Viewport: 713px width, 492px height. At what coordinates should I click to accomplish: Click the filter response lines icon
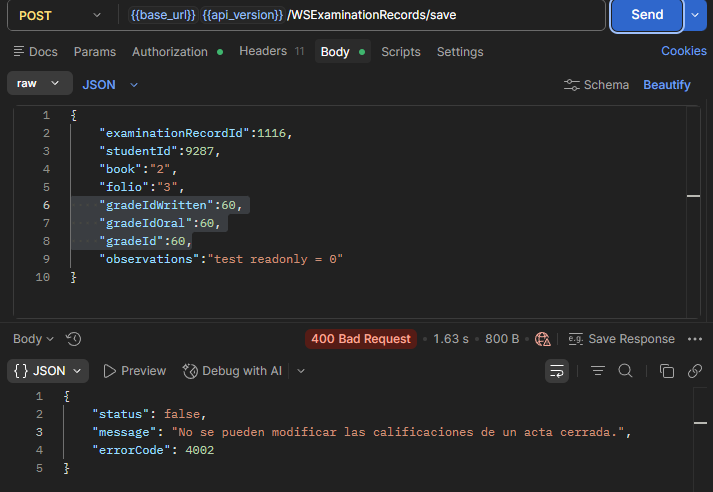(x=598, y=371)
